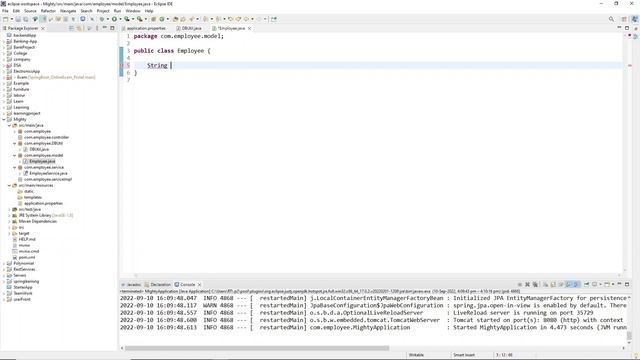Click Remove Launch icon in Console toolbar
Viewport: 640px width, 360px height.
pyautogui.click(x=527, y=284)
